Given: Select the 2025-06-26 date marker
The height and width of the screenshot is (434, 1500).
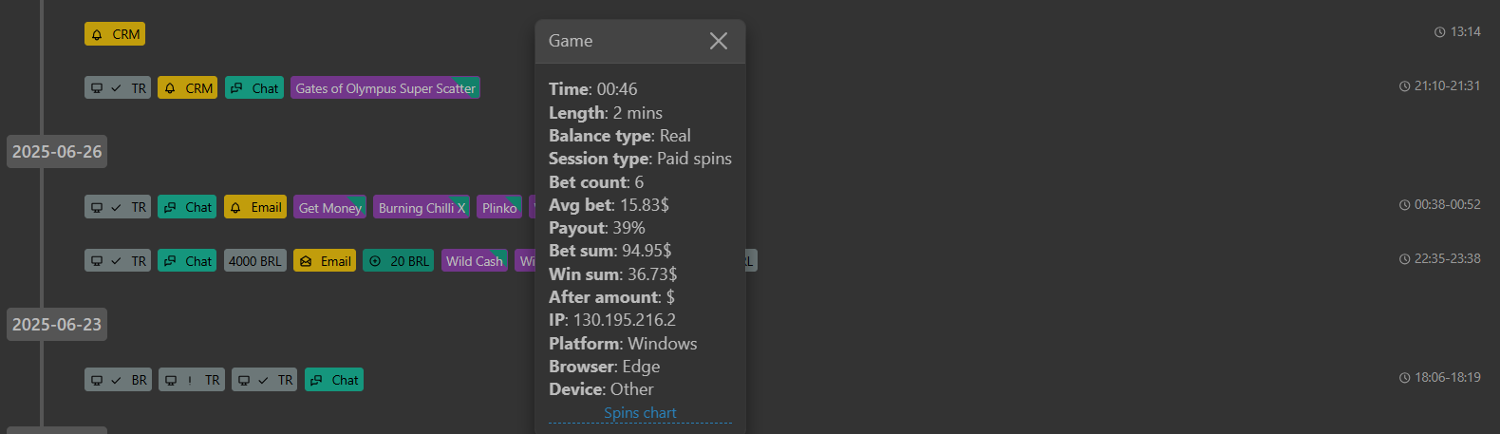Looking at the screenshot, I should pos(56,152).
